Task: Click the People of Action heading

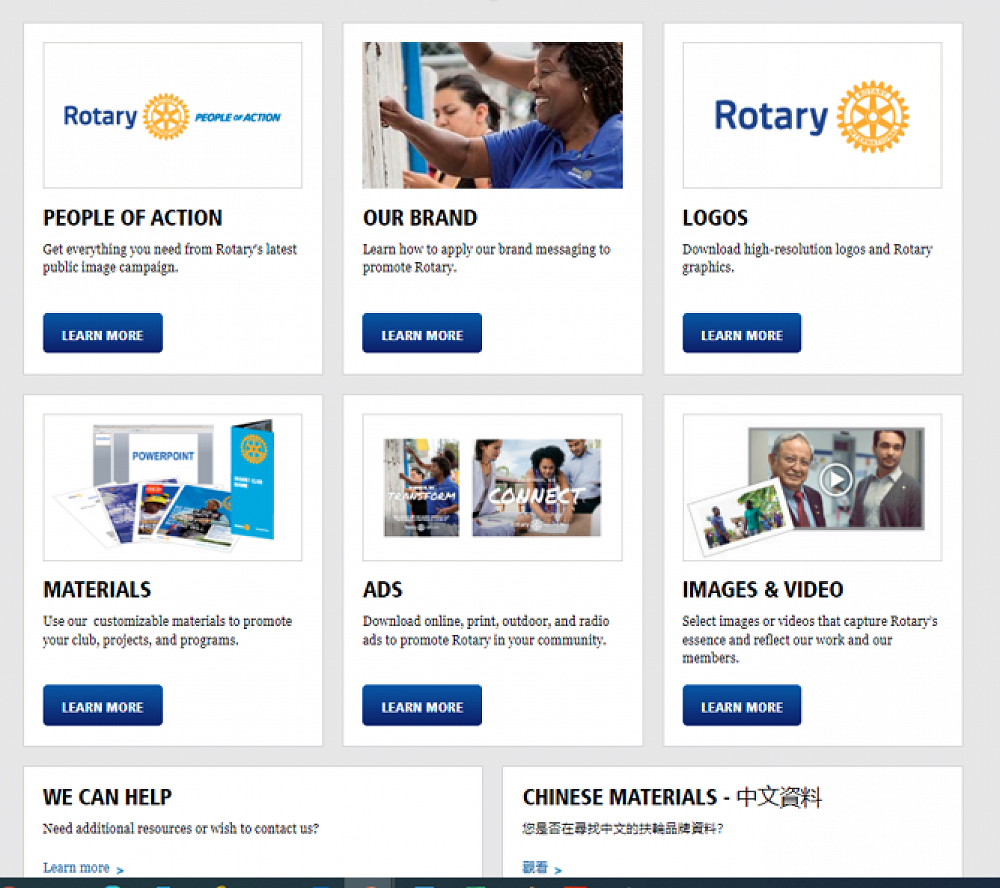Action: [132, 218]
